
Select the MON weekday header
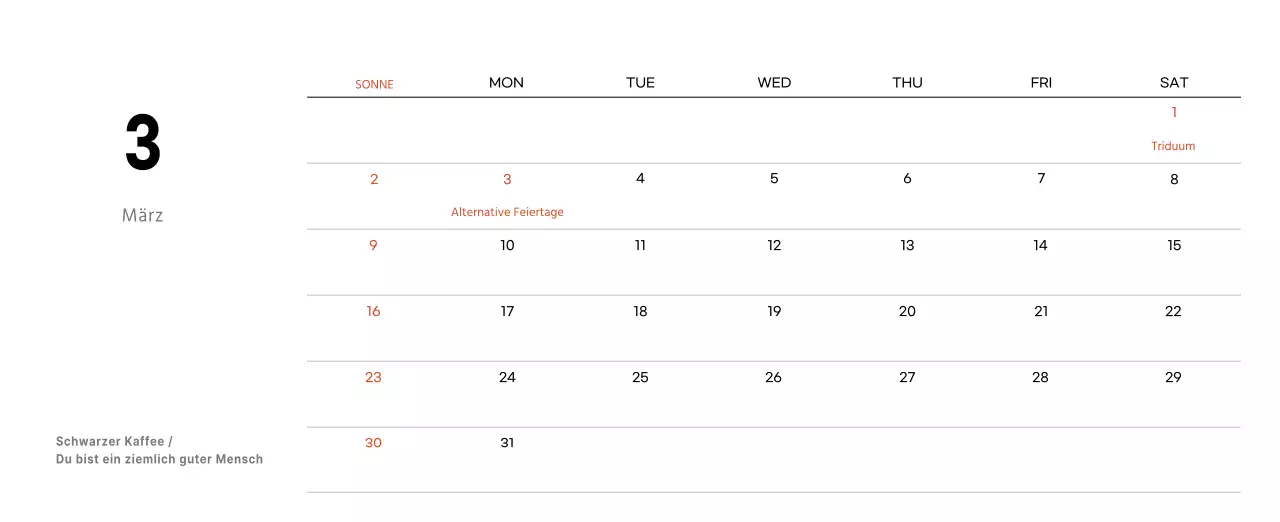point(506,83)
